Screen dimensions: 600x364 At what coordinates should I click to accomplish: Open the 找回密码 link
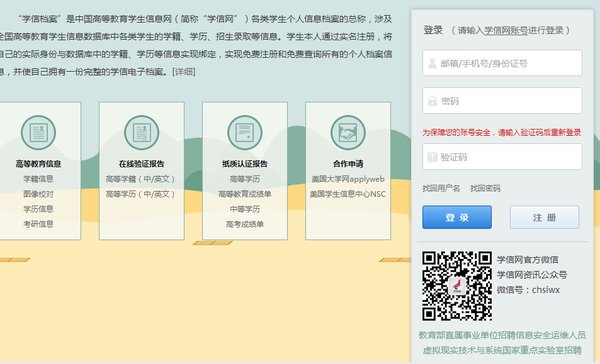[485, 188]
